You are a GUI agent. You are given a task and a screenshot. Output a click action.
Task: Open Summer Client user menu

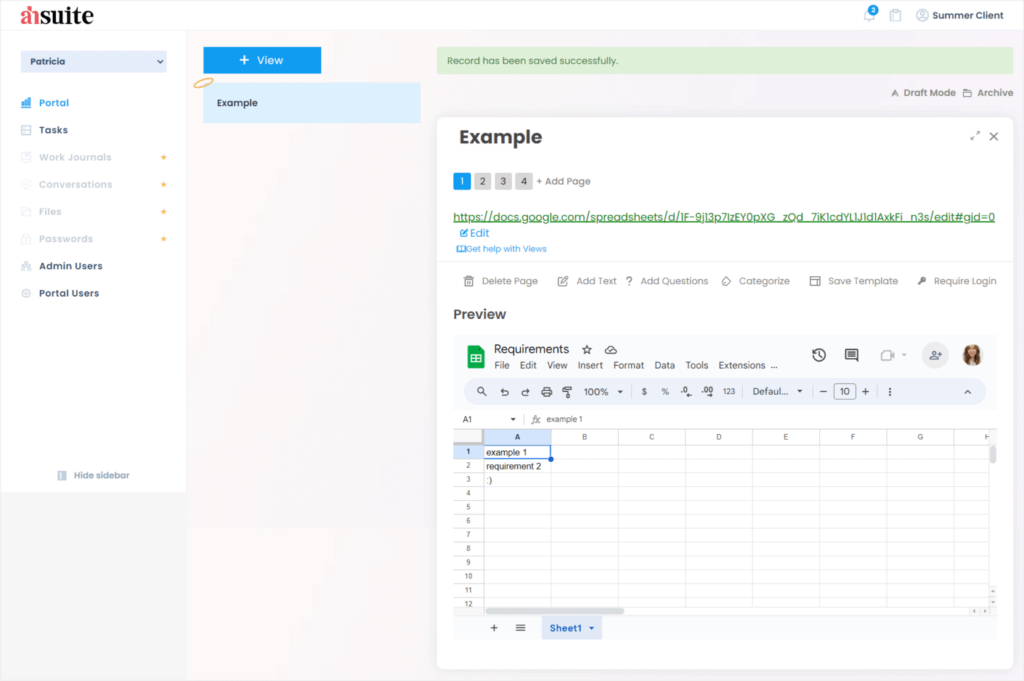[x=959, y=15]
